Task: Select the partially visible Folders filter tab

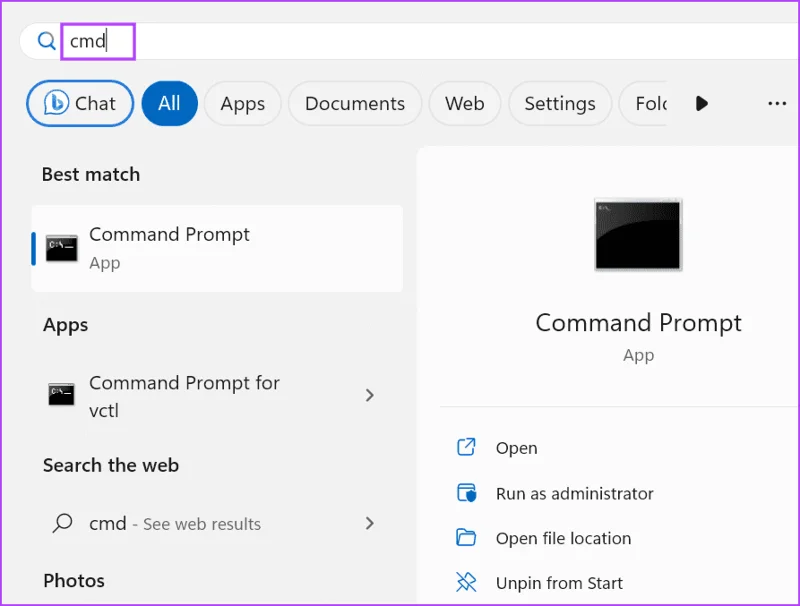Action: tap(643, 104)
